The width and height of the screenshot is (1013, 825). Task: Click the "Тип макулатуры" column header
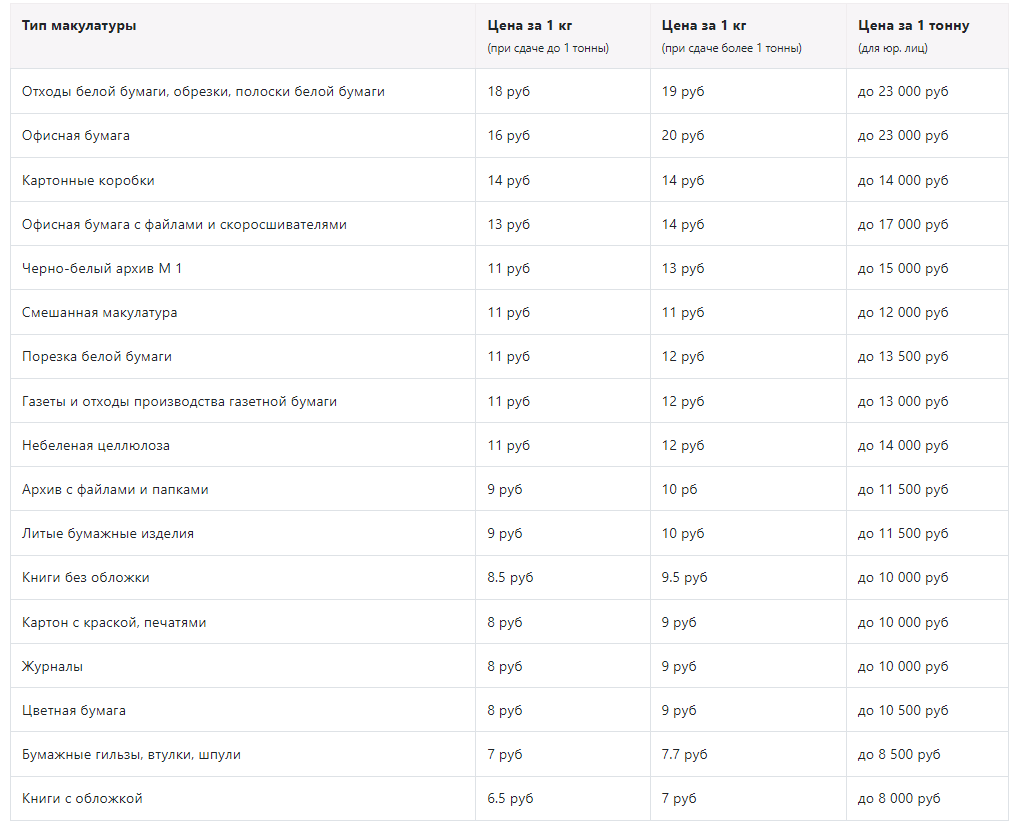[x=79, y=26]
